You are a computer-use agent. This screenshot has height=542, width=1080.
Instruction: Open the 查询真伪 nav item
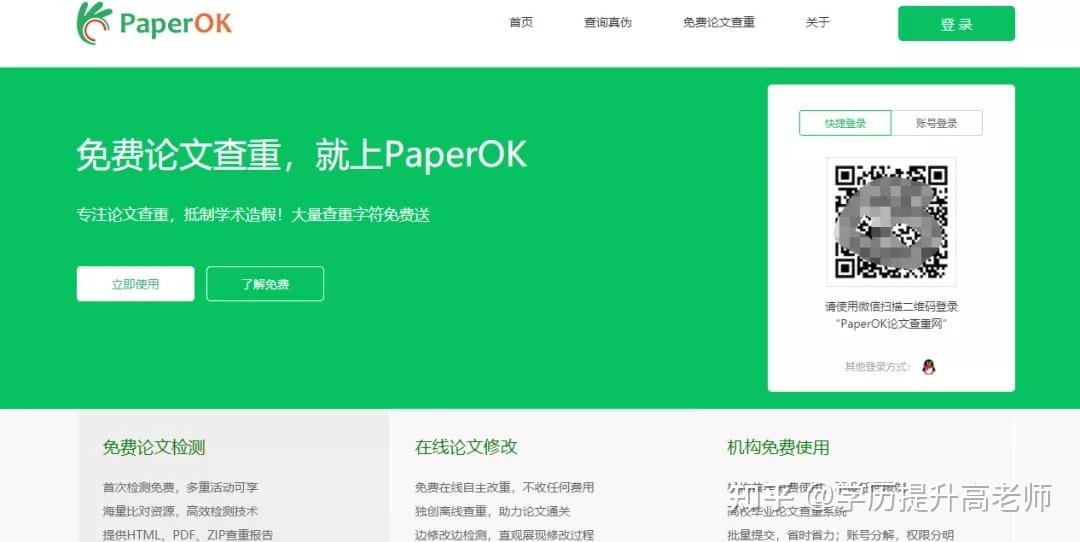[608, 23]
